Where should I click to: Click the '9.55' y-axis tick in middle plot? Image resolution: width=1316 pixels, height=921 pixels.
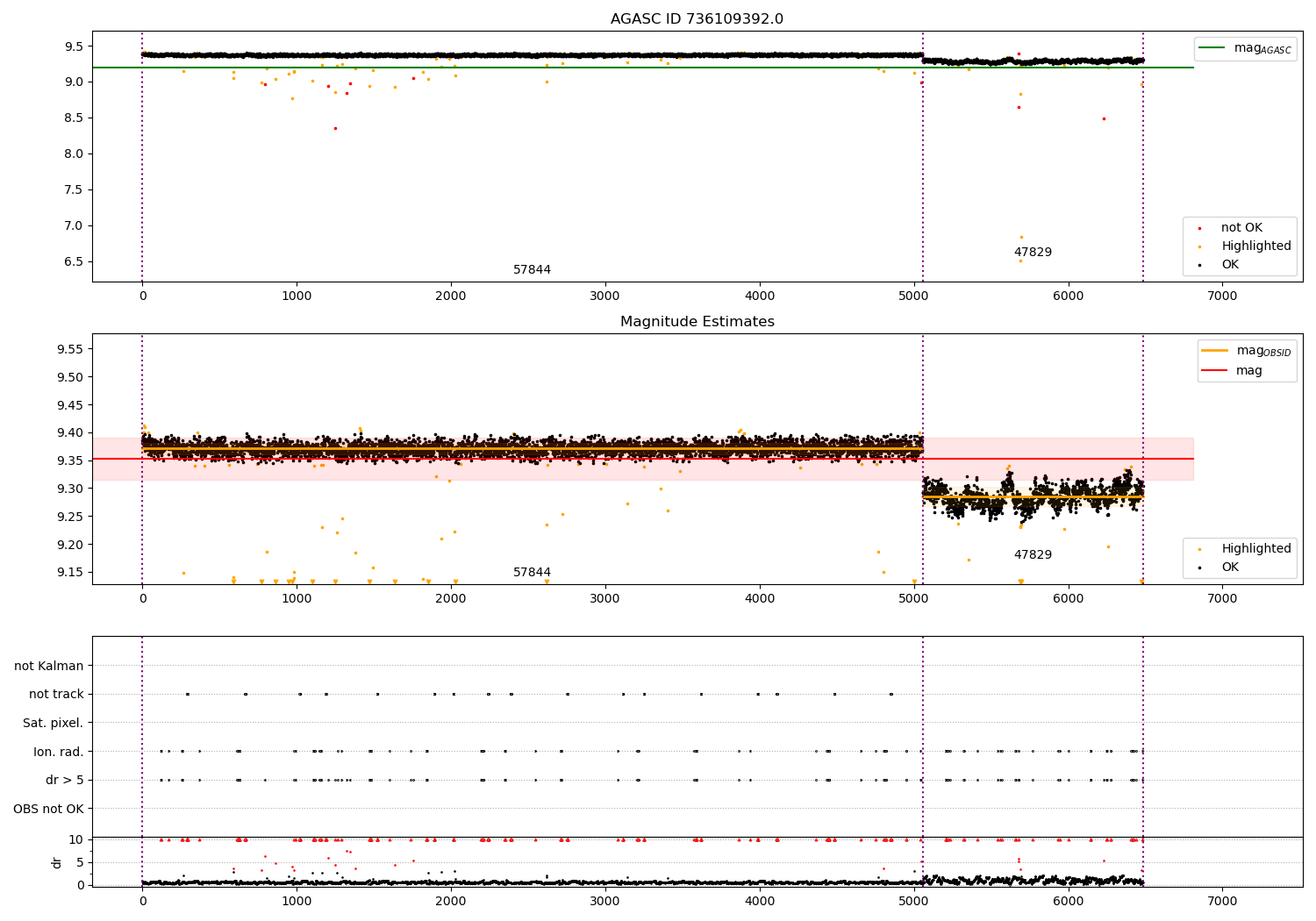(x=71, y=350)
